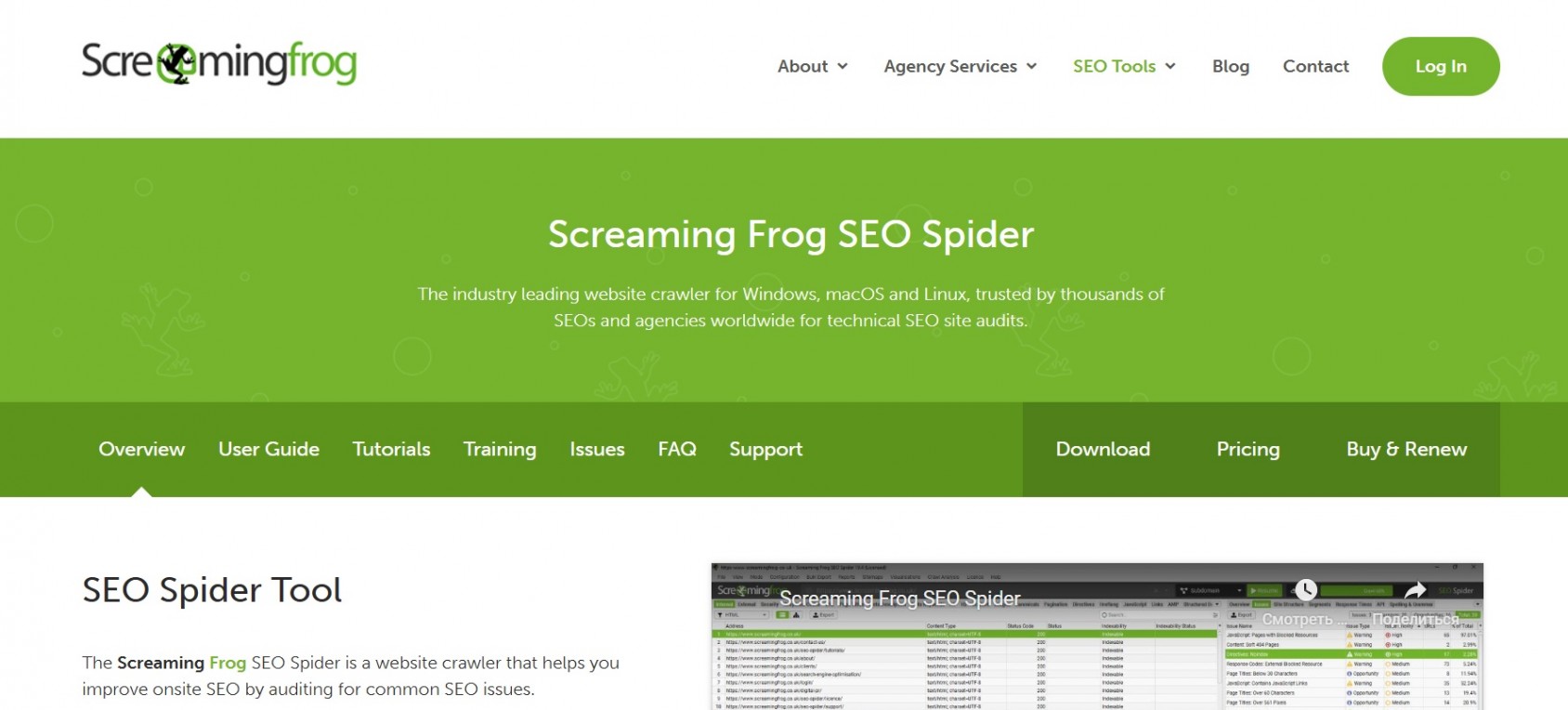Click the video title Screaming Frog SEO Spider

pos(899,598)
